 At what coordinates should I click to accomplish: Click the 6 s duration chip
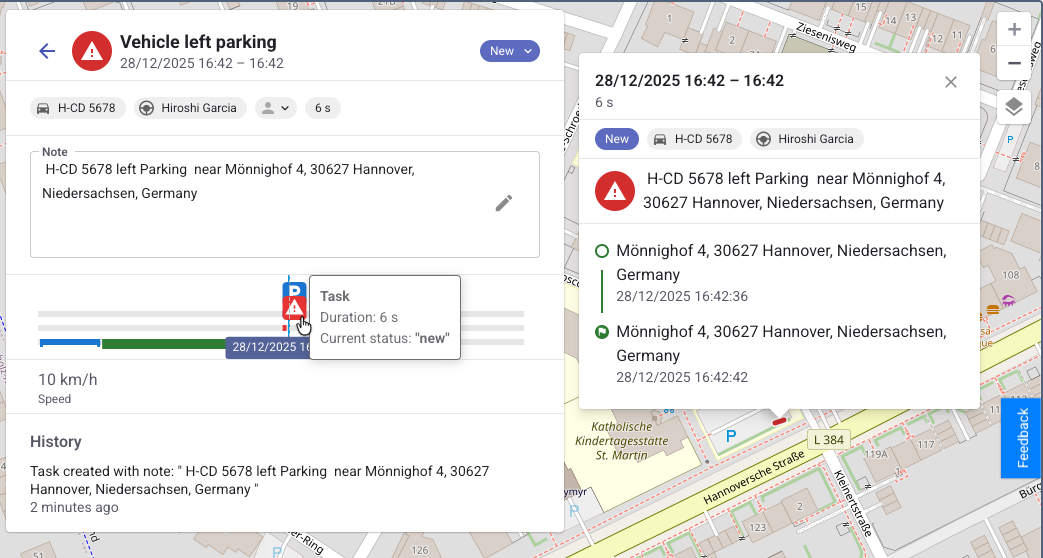pos(323,108)
